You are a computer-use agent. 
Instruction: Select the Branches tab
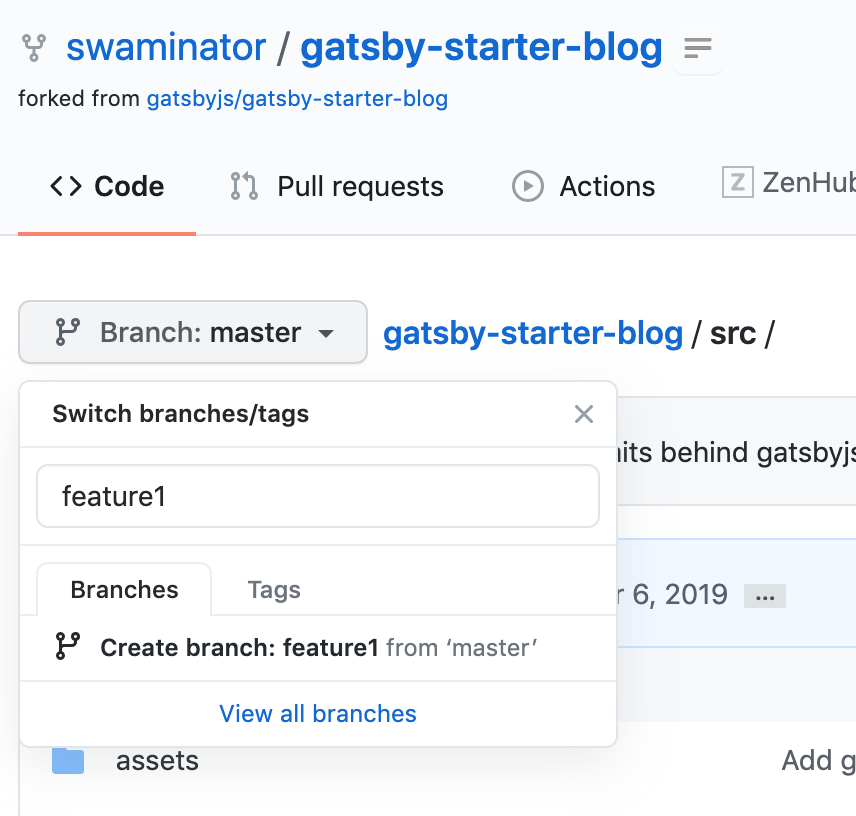[124, 590]
